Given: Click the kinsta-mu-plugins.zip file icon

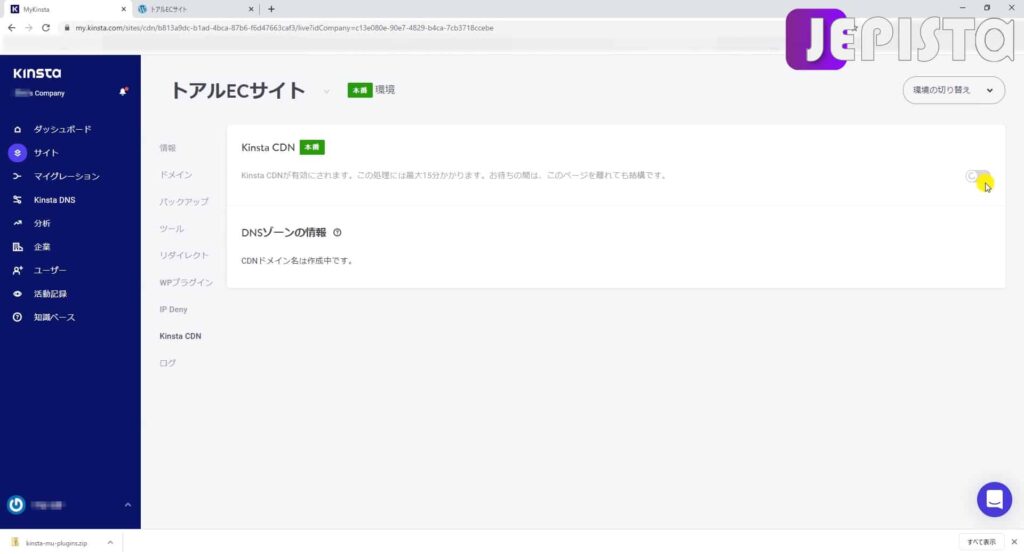Looking at the screenshot, I should [15, 542].
